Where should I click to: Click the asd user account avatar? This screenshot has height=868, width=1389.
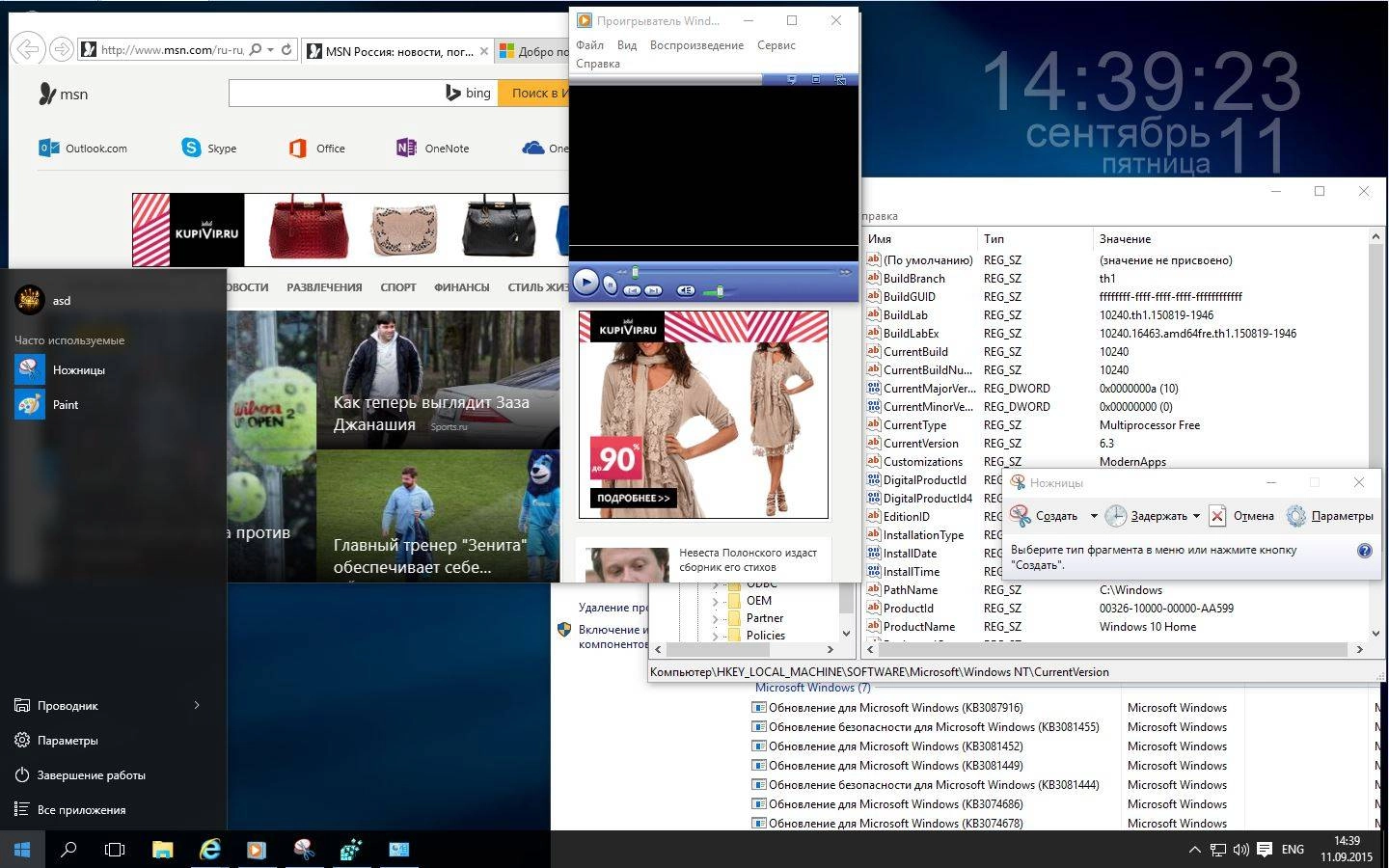click(x=30, y=300)
